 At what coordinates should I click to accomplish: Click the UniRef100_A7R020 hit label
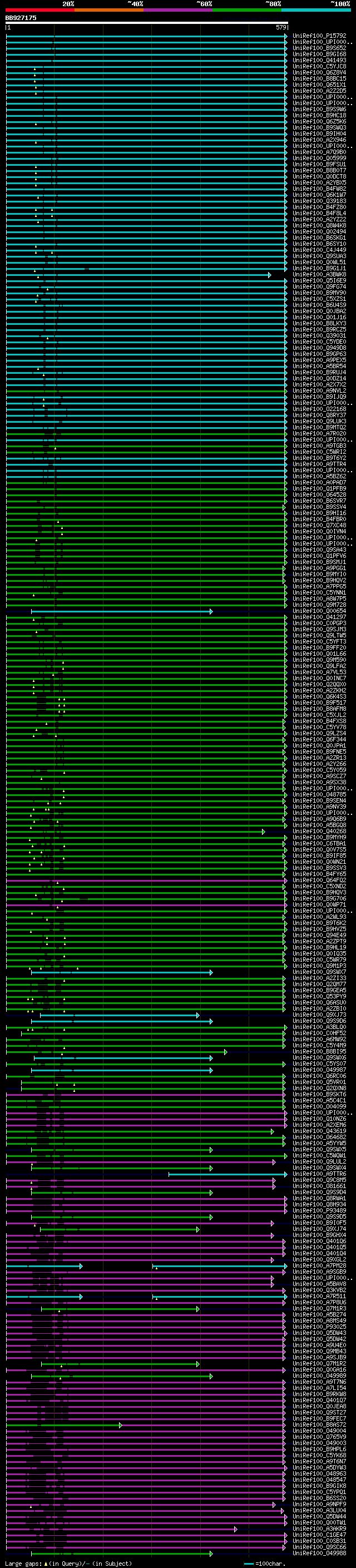pyautogui.click(x=319, y=434)
